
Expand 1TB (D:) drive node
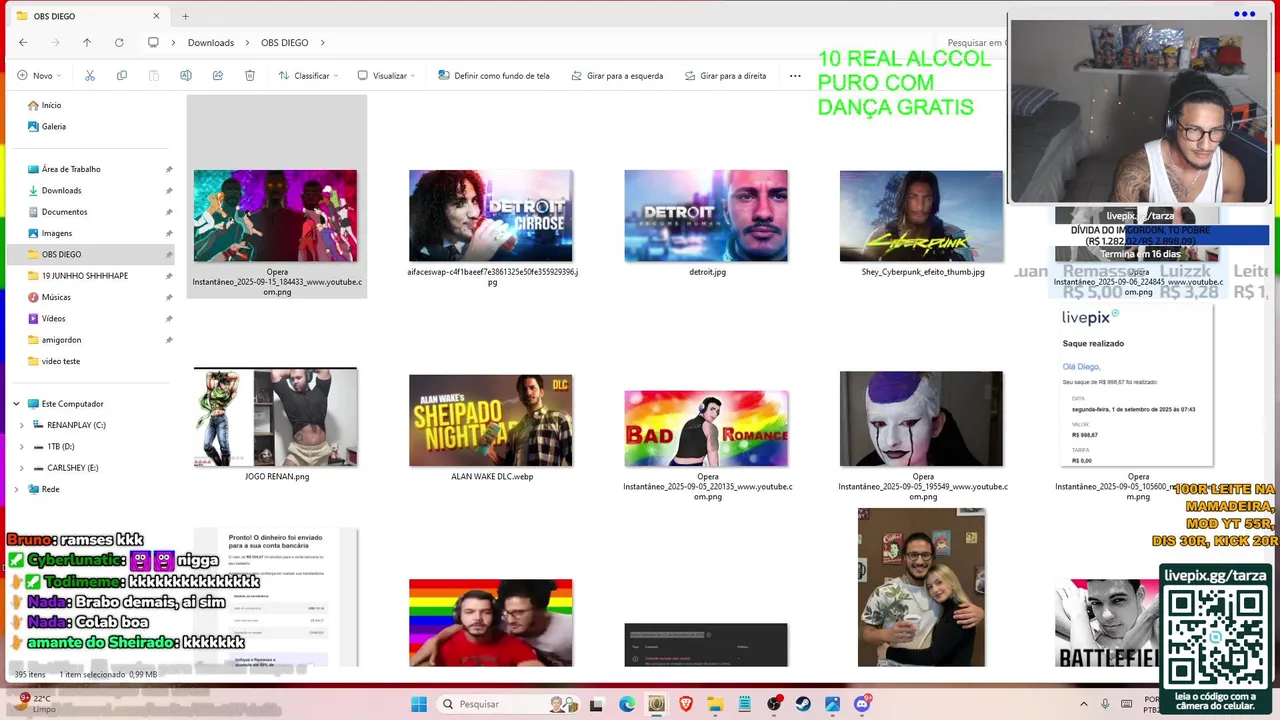[22, 446]
